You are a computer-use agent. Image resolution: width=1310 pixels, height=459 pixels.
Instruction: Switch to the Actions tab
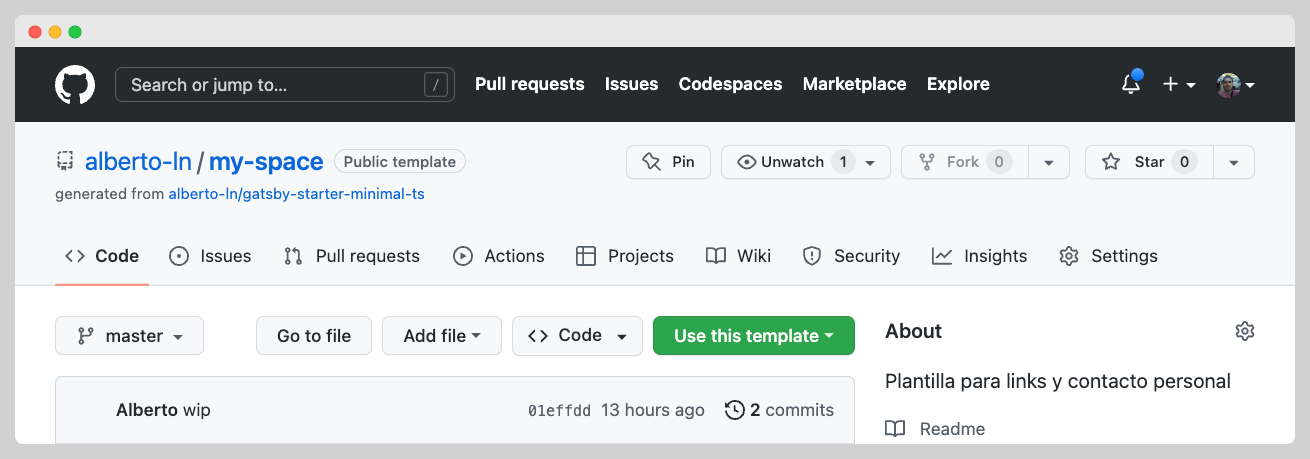click(498, 256)
